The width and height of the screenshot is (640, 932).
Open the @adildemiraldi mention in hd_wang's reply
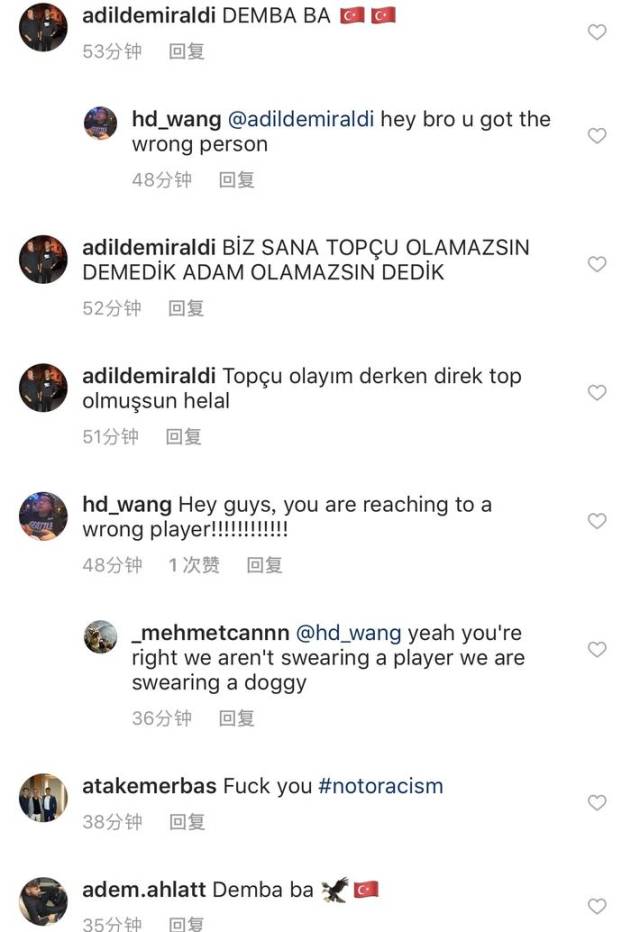tap(301, 119)
